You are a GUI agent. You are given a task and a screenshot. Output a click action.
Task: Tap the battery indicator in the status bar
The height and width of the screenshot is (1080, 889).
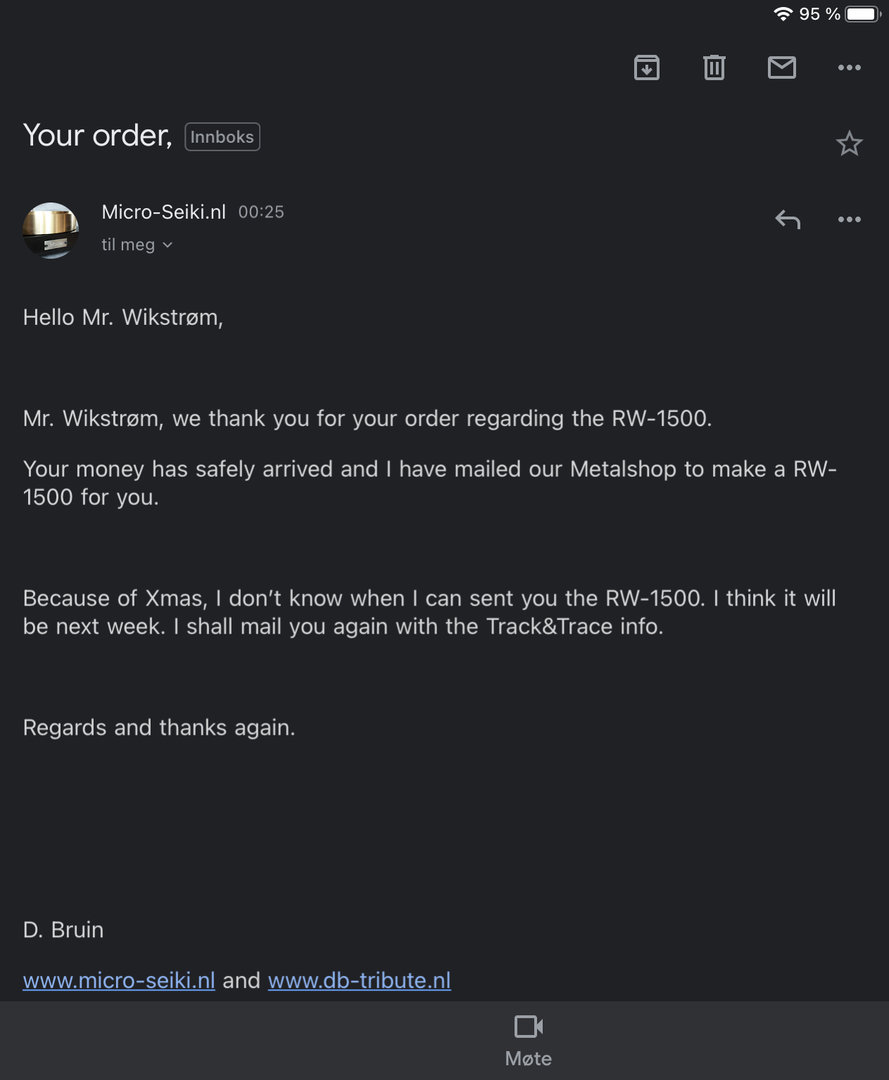(863, 14)
